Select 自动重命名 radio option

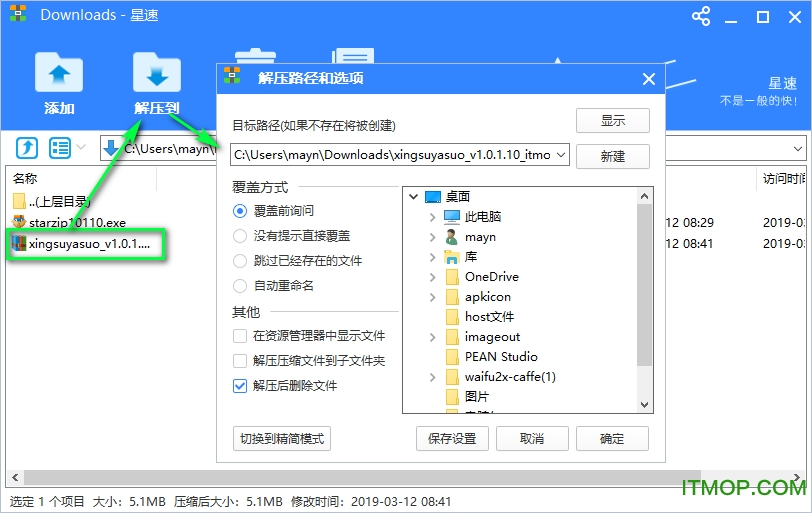click(x=240, y=286)
